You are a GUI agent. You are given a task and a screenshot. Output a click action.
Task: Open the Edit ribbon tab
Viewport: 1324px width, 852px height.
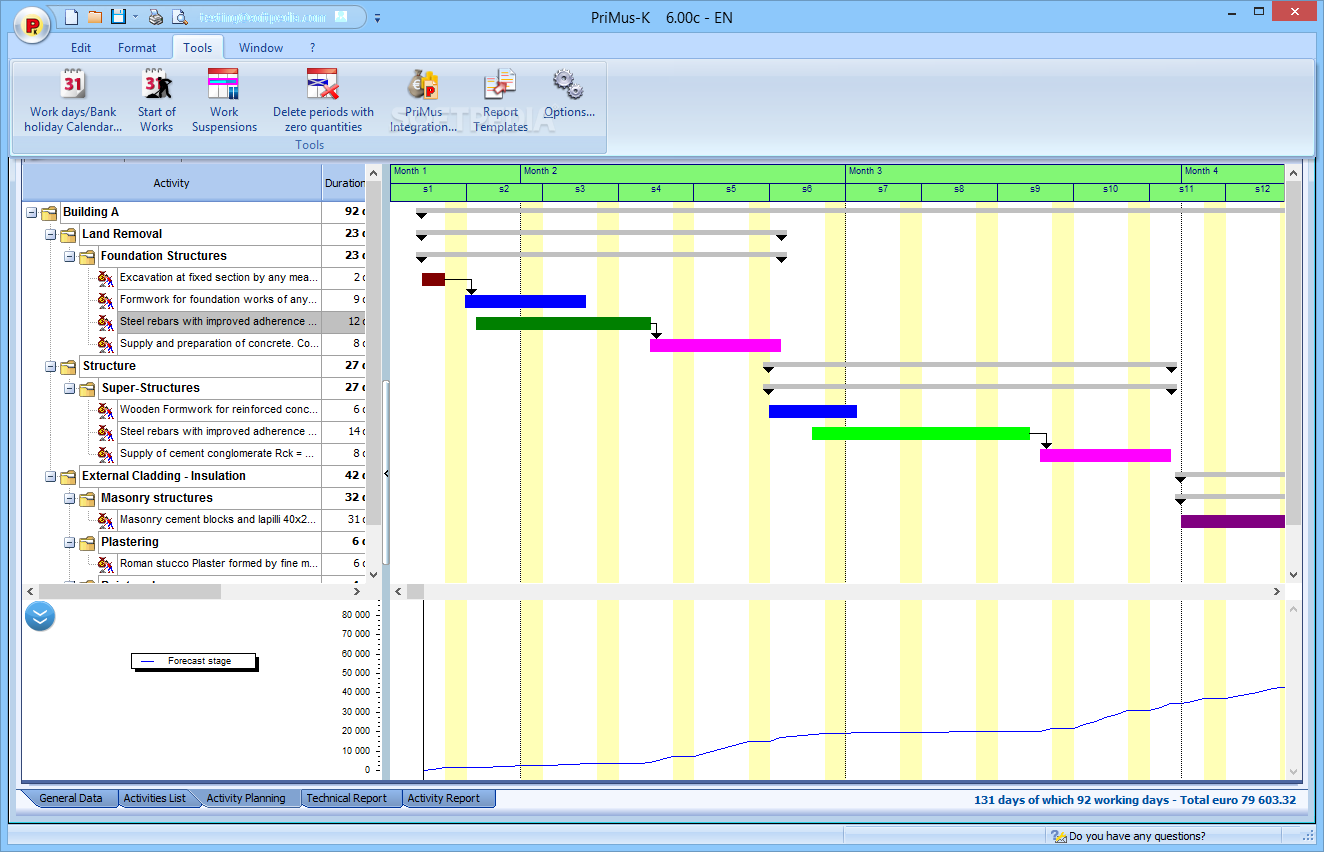pyautogui.click(x=81, y=47)
